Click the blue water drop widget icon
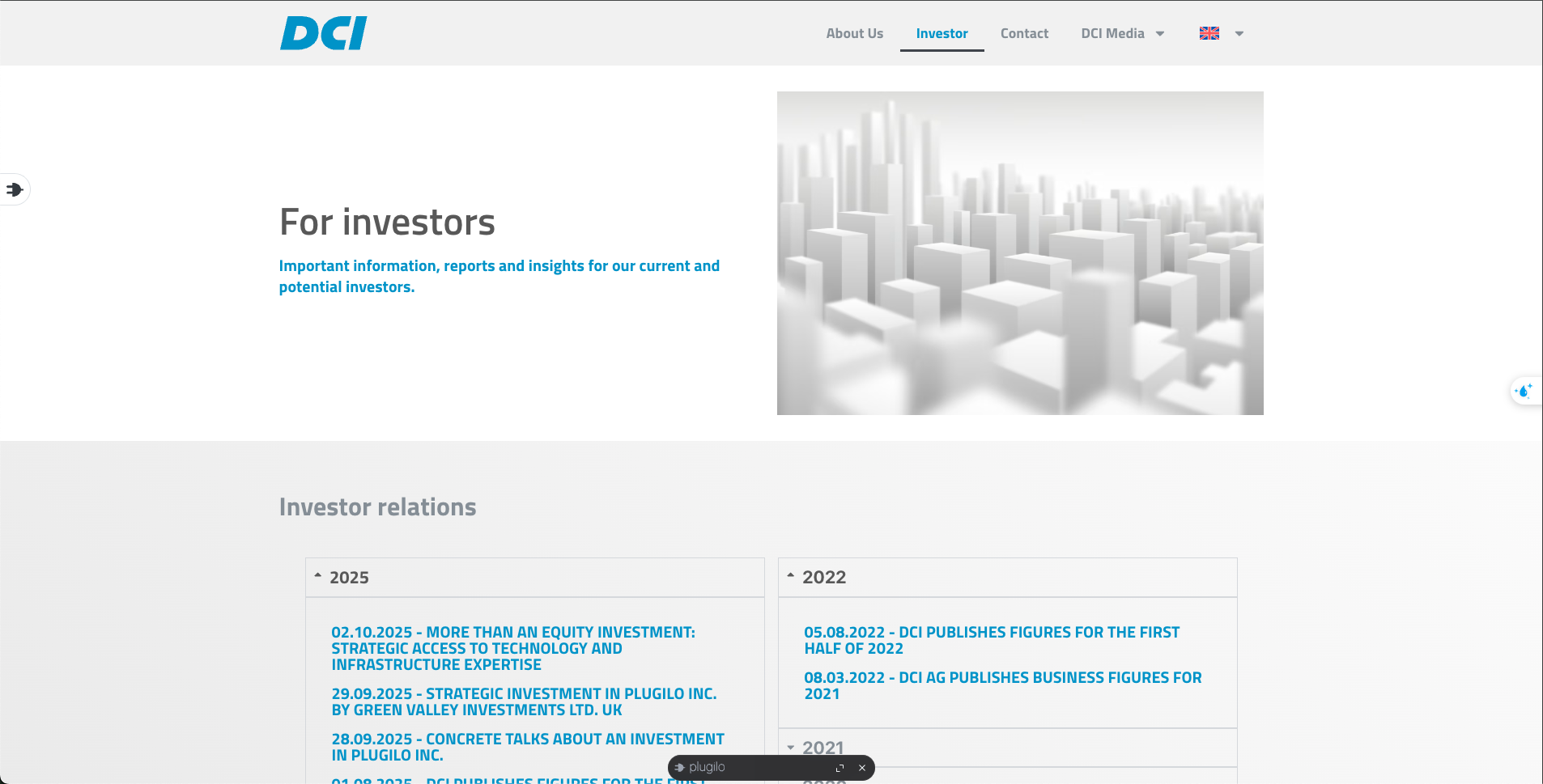 pyautogui.click(x=1524, y=391)
